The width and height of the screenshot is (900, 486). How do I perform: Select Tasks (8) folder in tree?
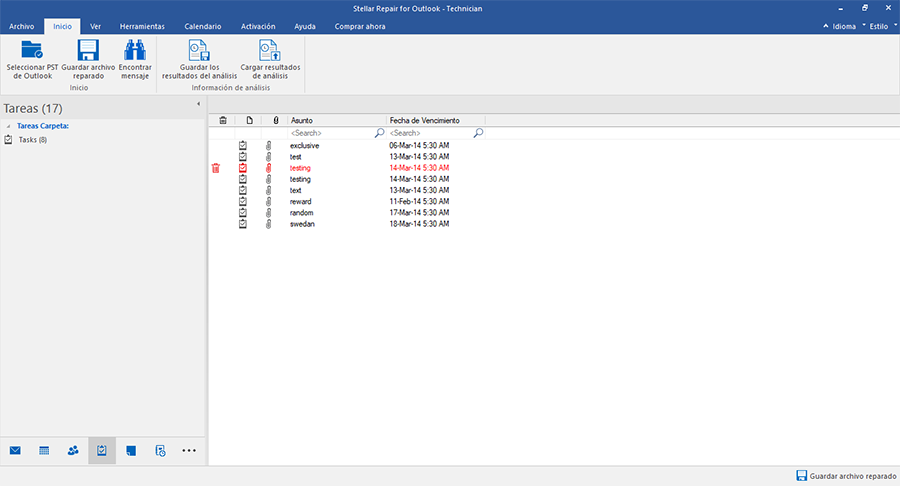pos(33,140)
